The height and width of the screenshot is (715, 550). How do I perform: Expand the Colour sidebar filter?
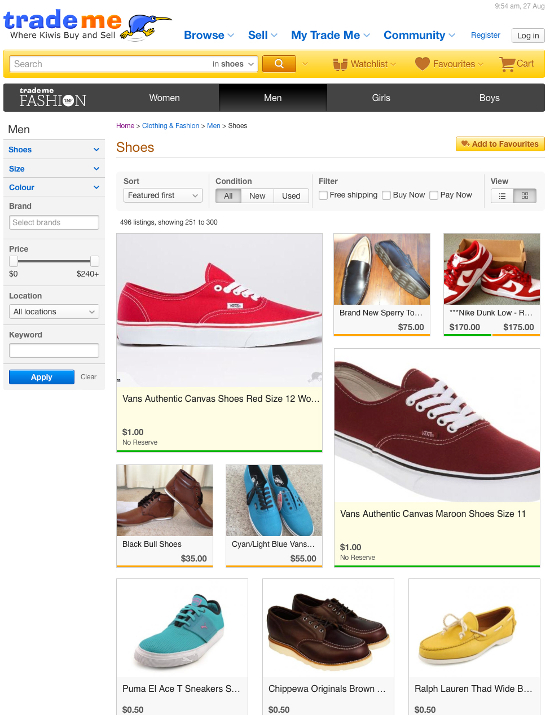click(x=54, y=187)
